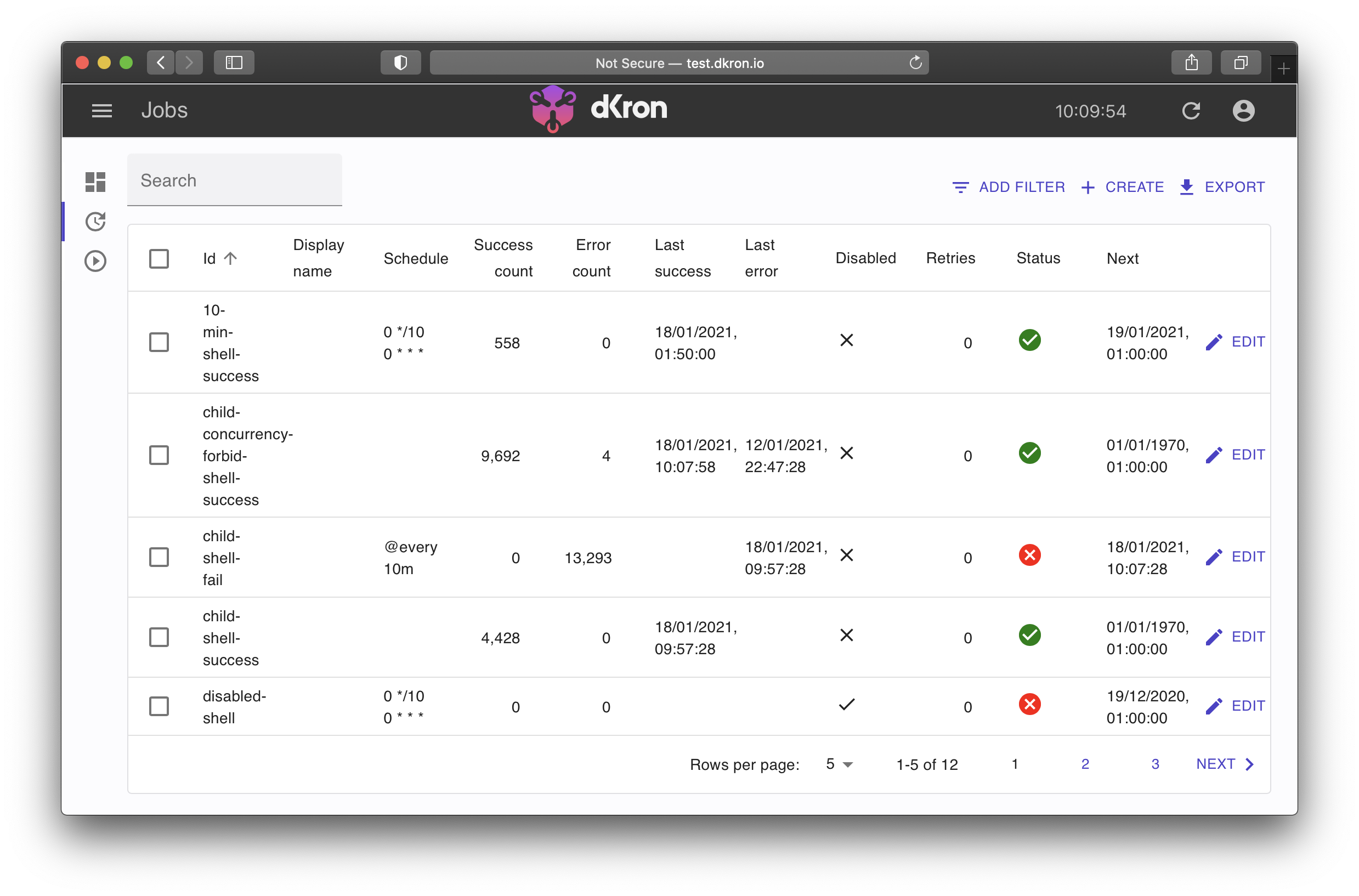Open the user account menu
This screenshot has height=896, width=1359.
click(x=1244, y=110)
